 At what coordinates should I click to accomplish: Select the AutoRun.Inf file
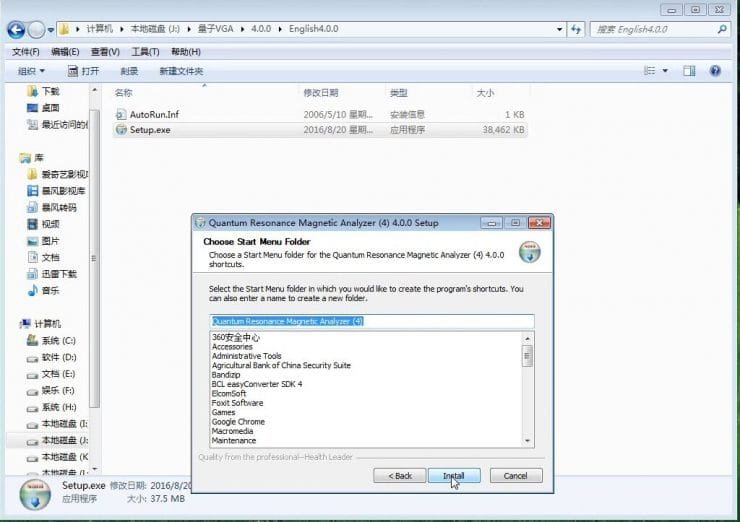tap(320, 114)
